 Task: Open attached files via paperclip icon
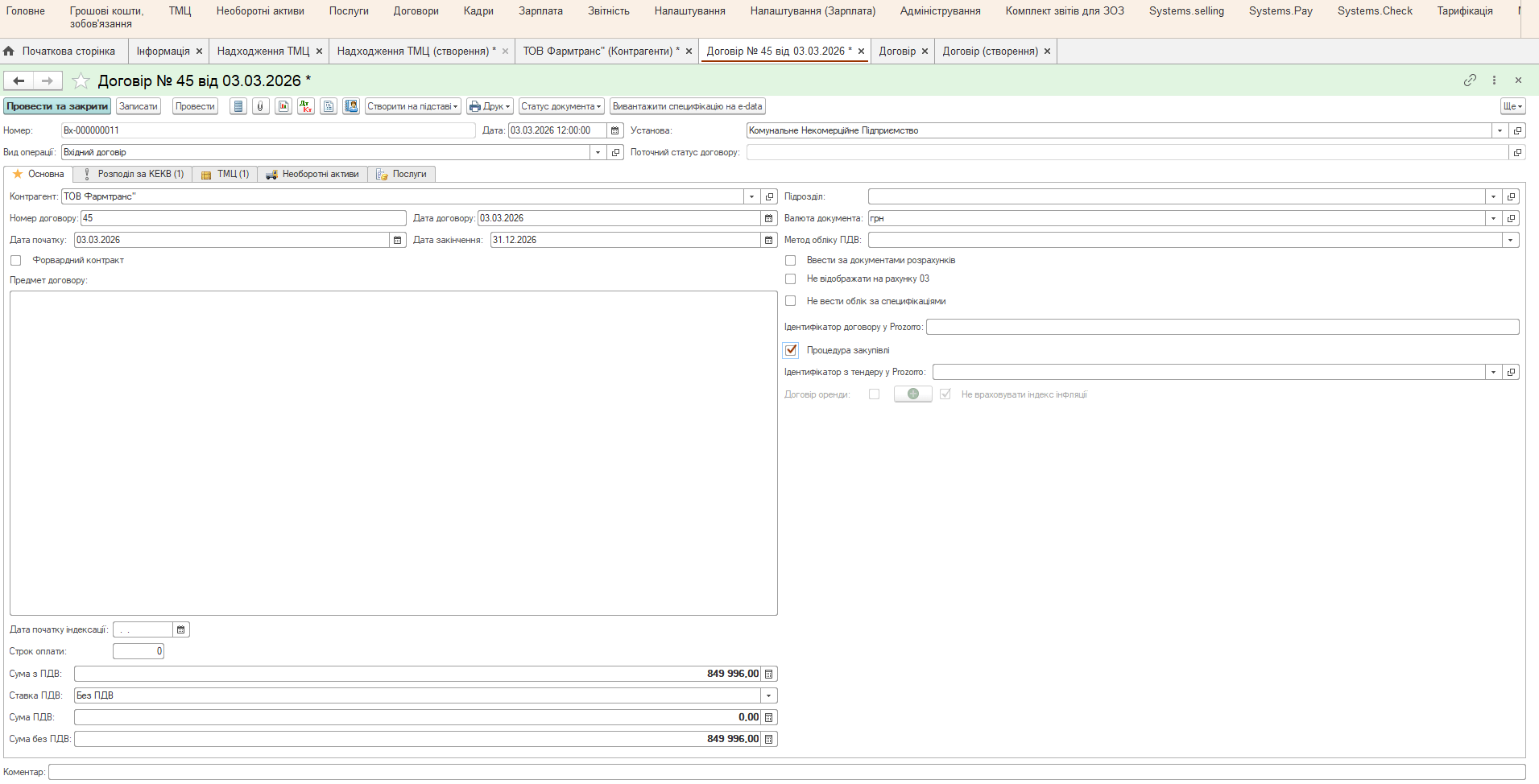[261, 106]
